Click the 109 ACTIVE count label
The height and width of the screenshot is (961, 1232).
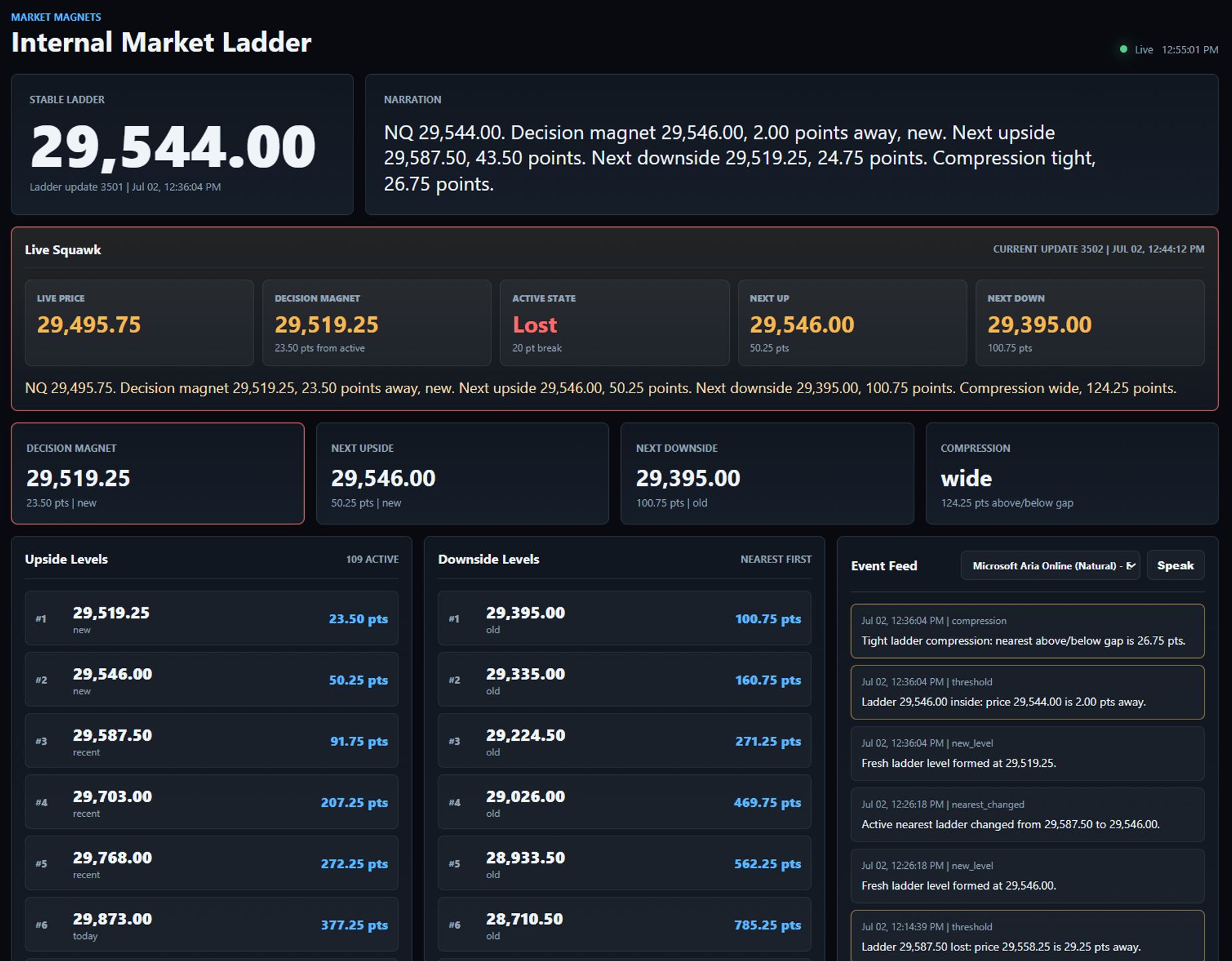[372, 559]
